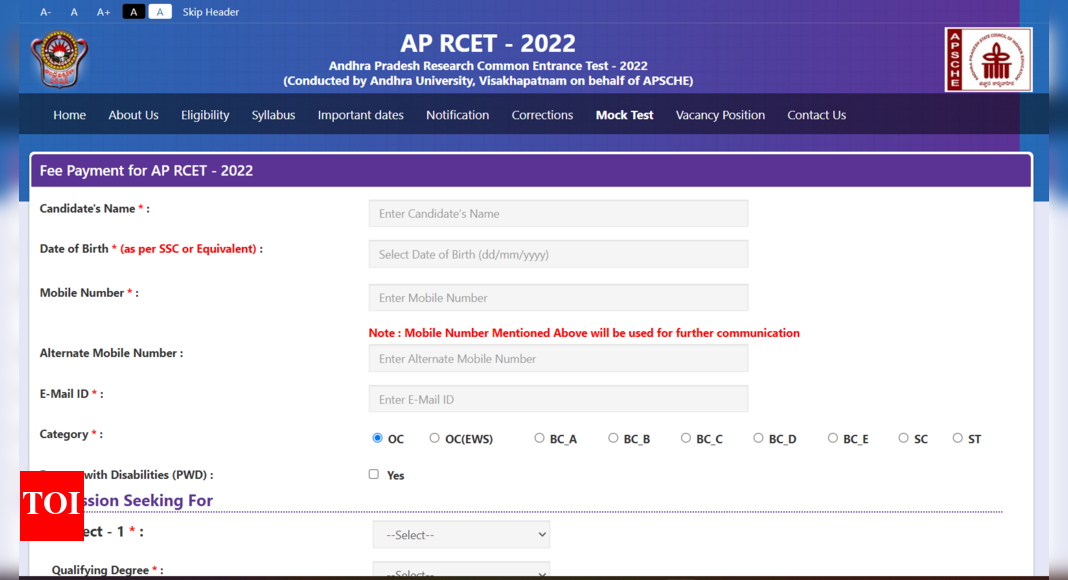
Task: Focus the Candidate's Name field
Action: [x=559, y=214]
